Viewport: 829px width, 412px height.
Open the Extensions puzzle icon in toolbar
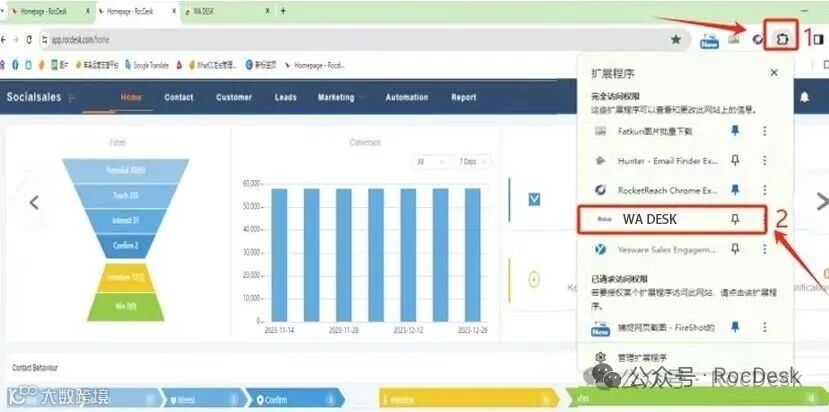pyautogui.click(x=782, y=39)
